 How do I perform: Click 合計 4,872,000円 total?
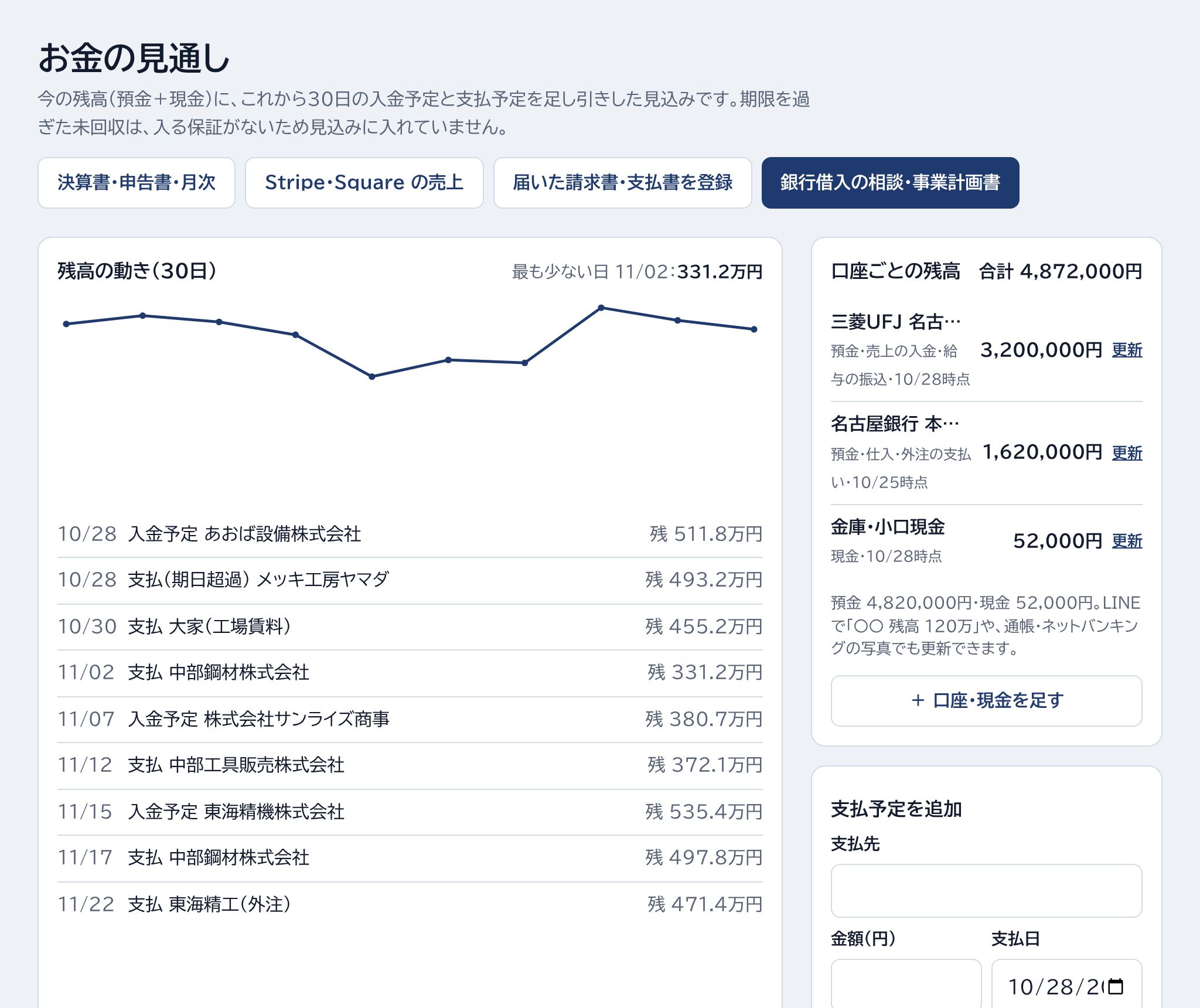(1061, 271)
